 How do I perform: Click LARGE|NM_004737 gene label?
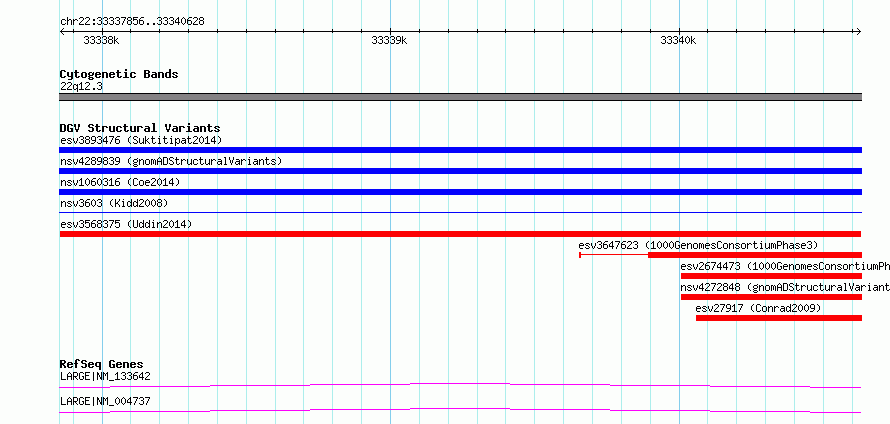105,401
